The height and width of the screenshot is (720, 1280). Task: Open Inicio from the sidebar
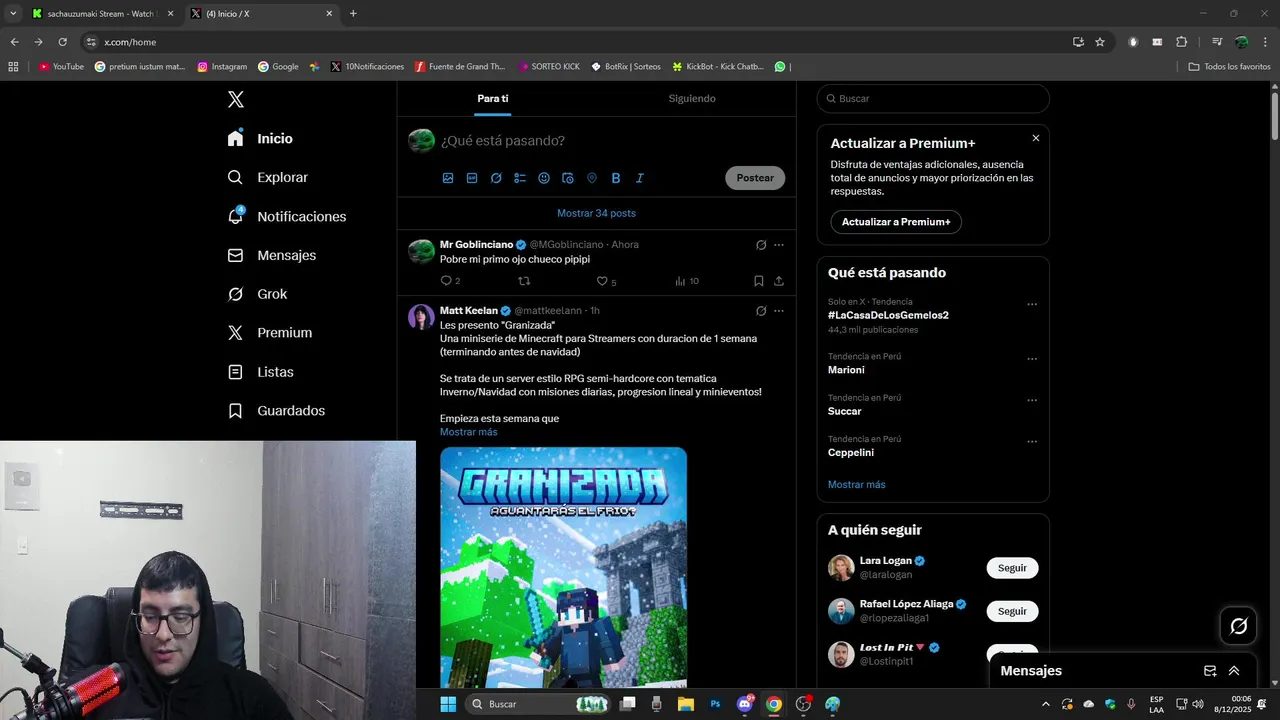(260, 138)
